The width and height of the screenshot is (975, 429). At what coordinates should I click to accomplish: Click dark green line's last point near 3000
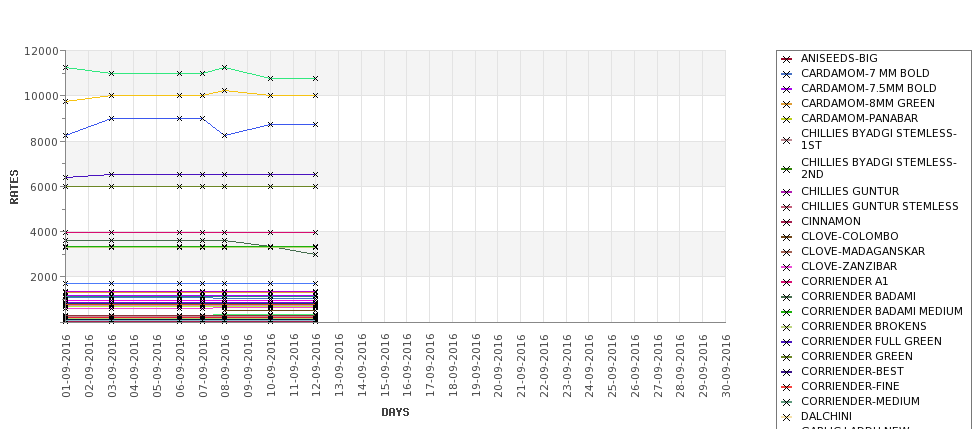tap(315, 254)
